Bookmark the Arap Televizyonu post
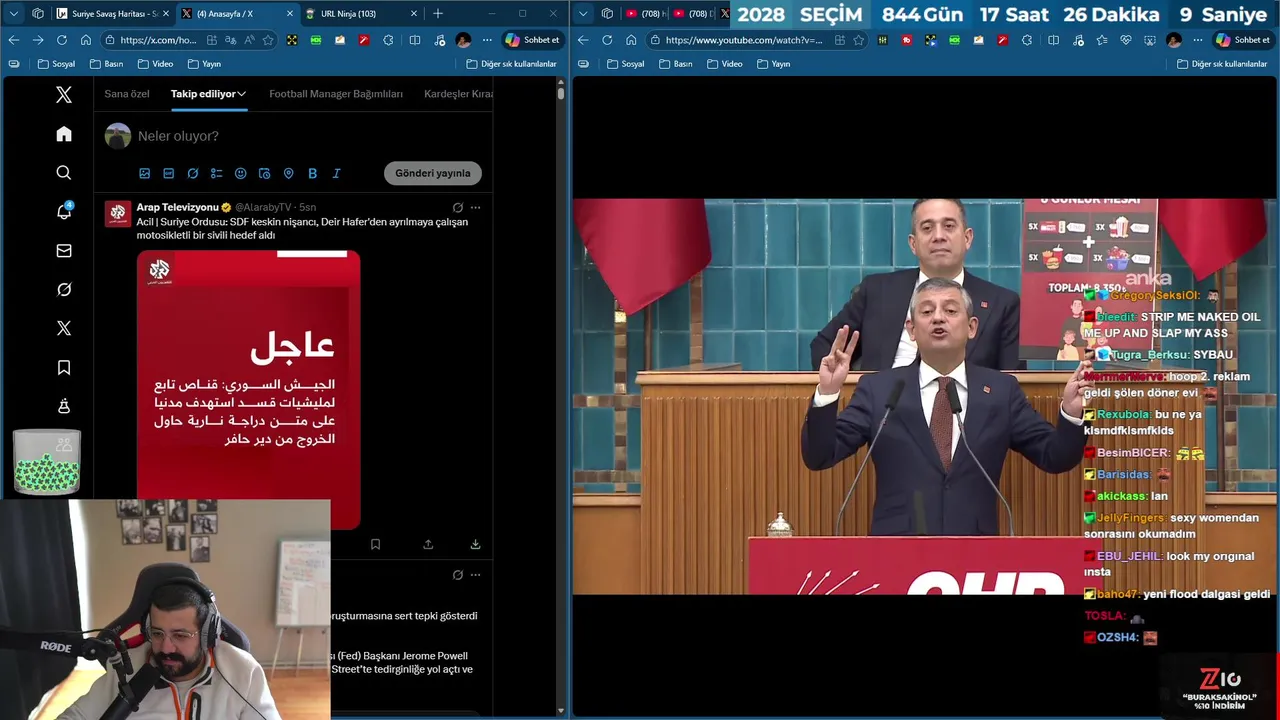 (x=375, y=544)
